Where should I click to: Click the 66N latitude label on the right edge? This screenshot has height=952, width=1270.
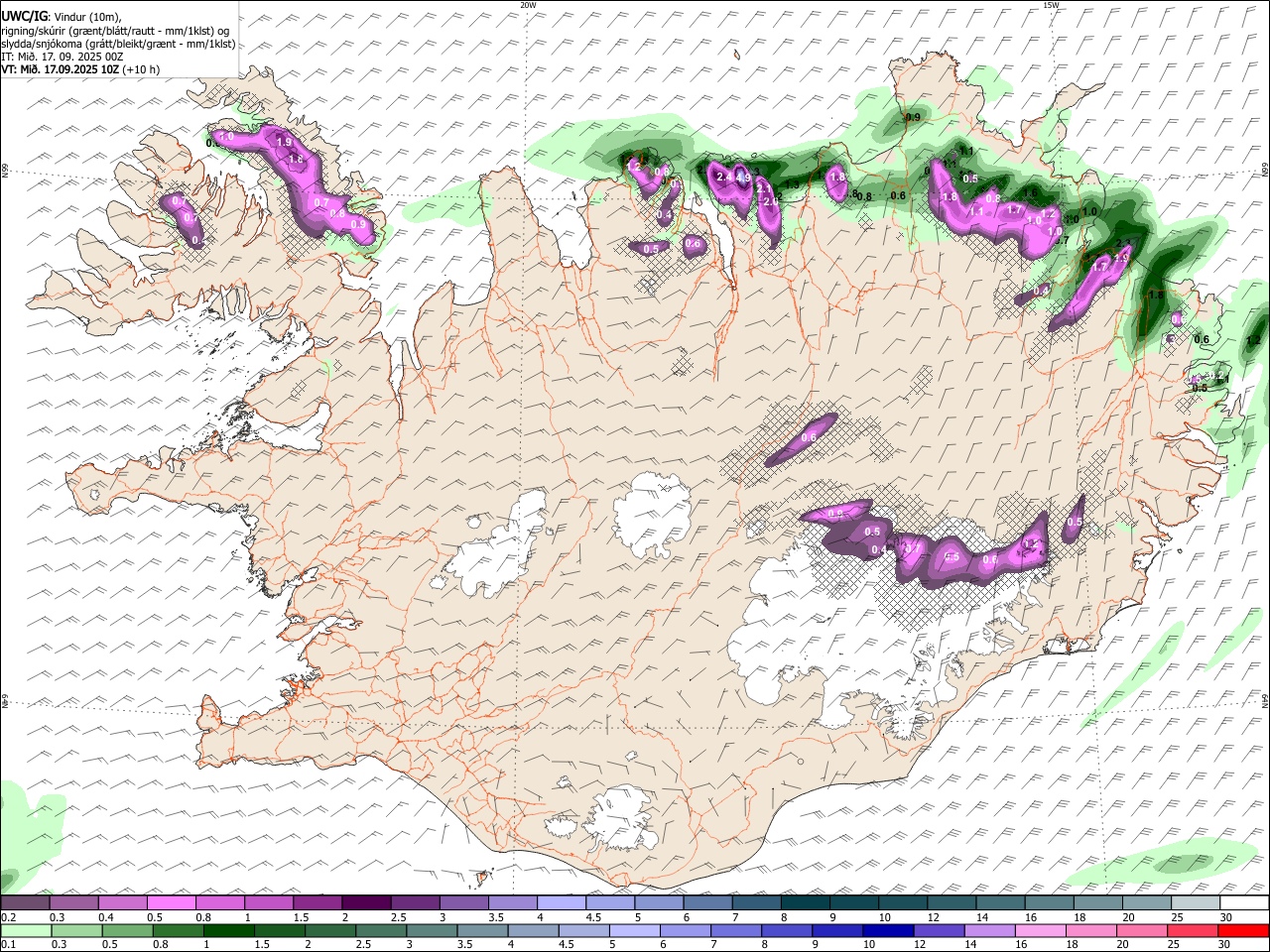(x=1265, y=171)
